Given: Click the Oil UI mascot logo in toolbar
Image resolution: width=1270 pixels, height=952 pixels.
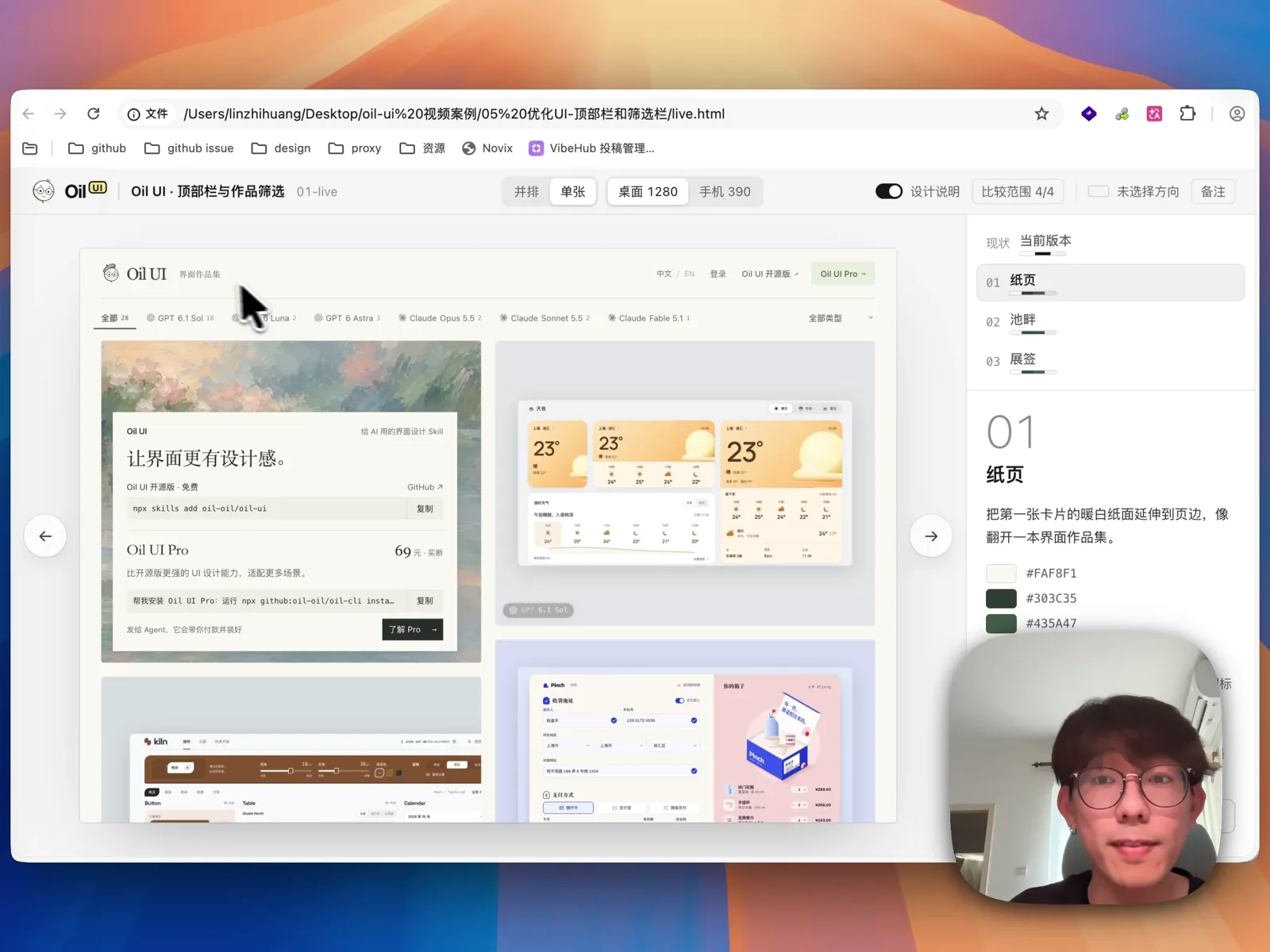Looking at the screenshot, I should click(x=44, y=191).
